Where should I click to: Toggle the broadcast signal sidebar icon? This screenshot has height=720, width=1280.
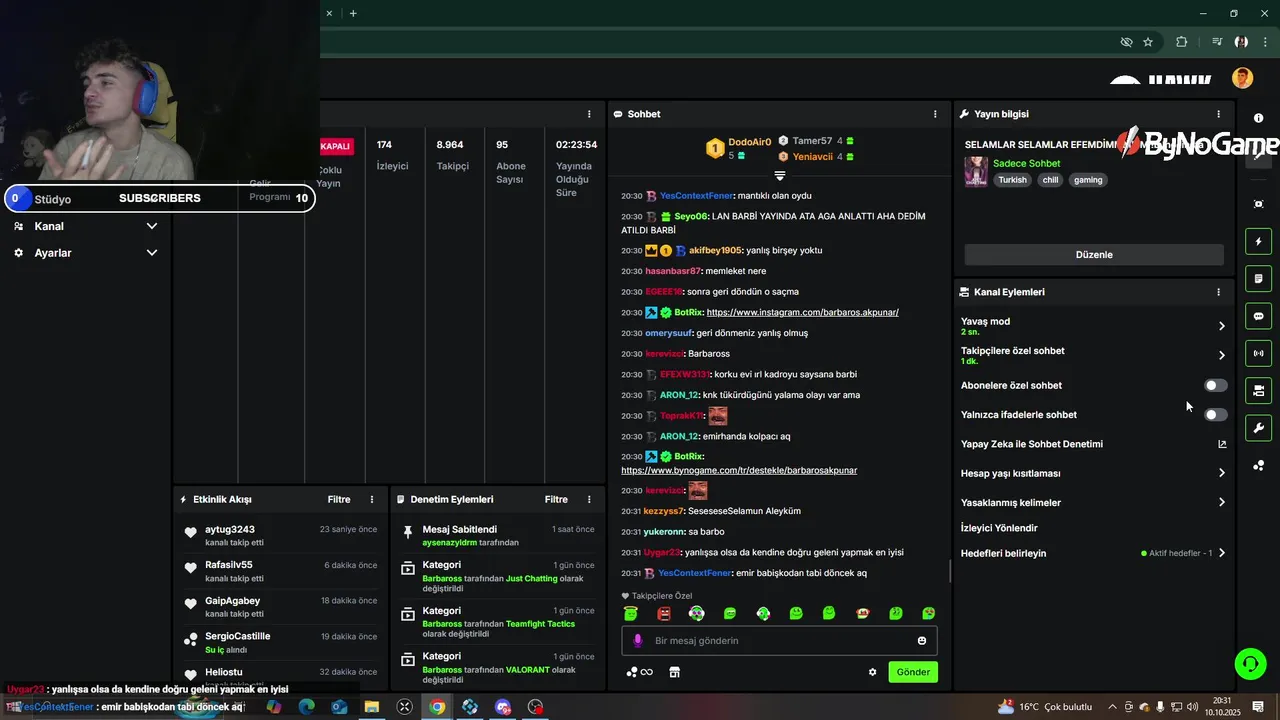[1258, 353]
